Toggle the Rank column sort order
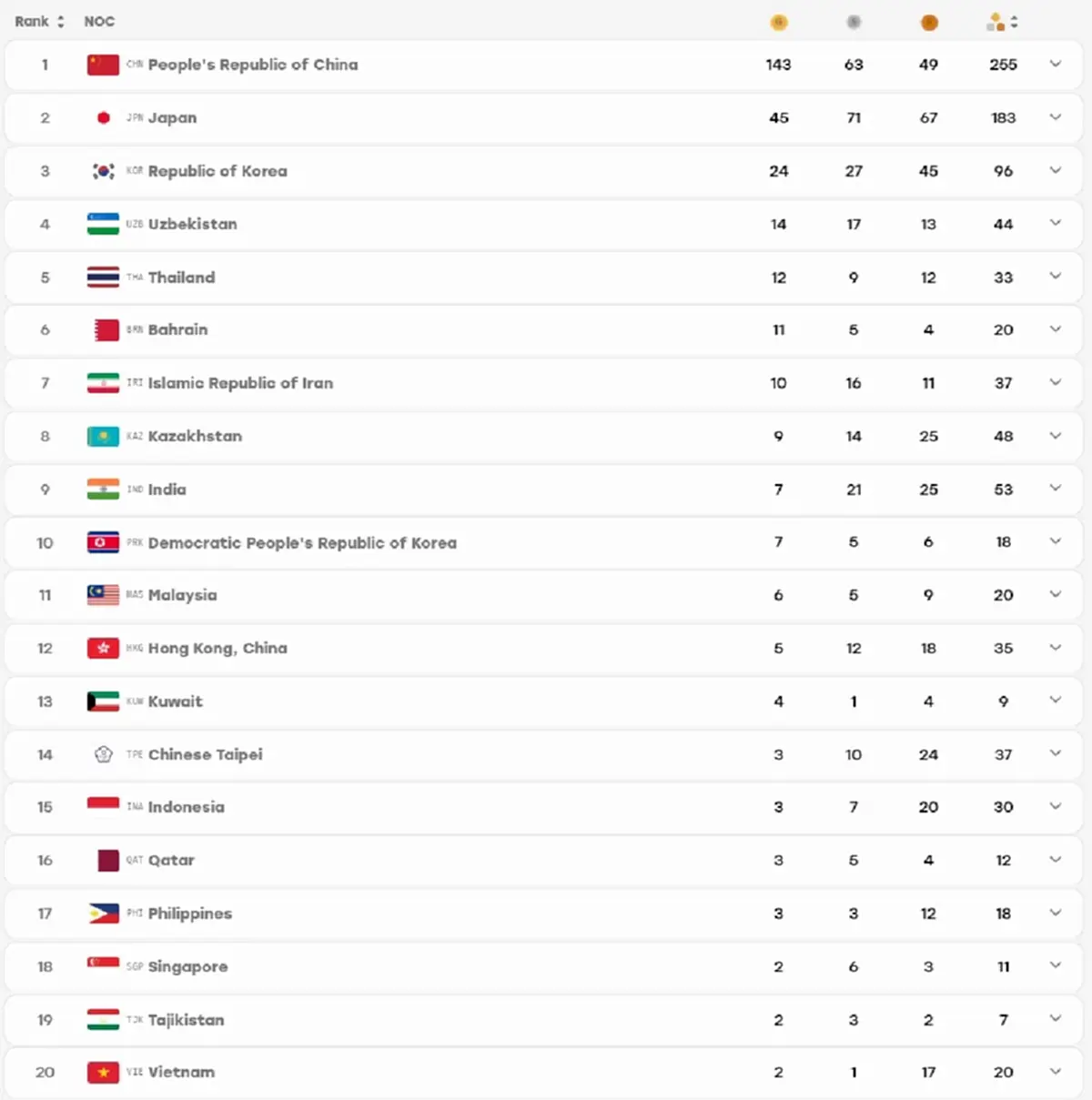 (39, 21)
